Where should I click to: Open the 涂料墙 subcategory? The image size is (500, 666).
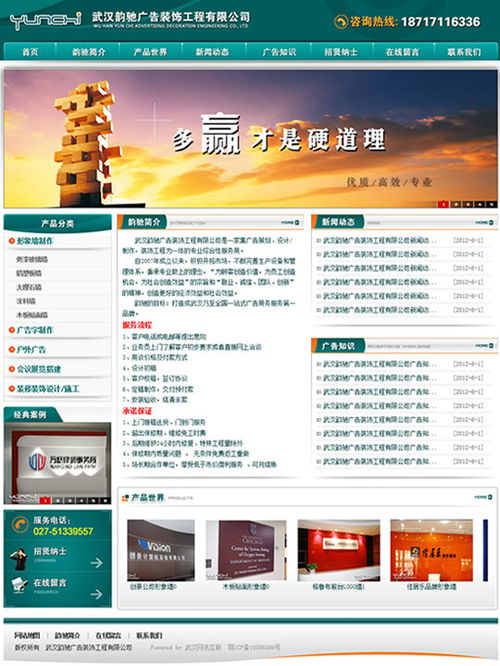click(x=26, y=301)
